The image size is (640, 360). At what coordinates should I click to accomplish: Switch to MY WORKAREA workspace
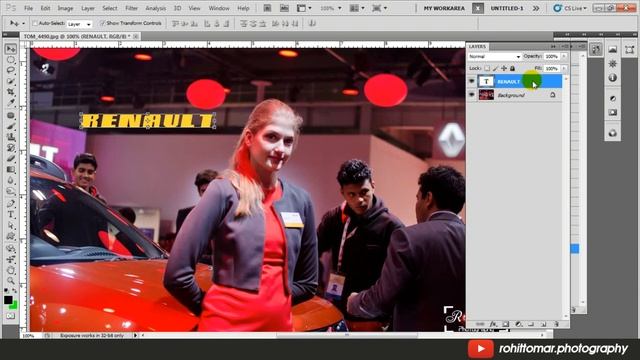click(444, 8)
